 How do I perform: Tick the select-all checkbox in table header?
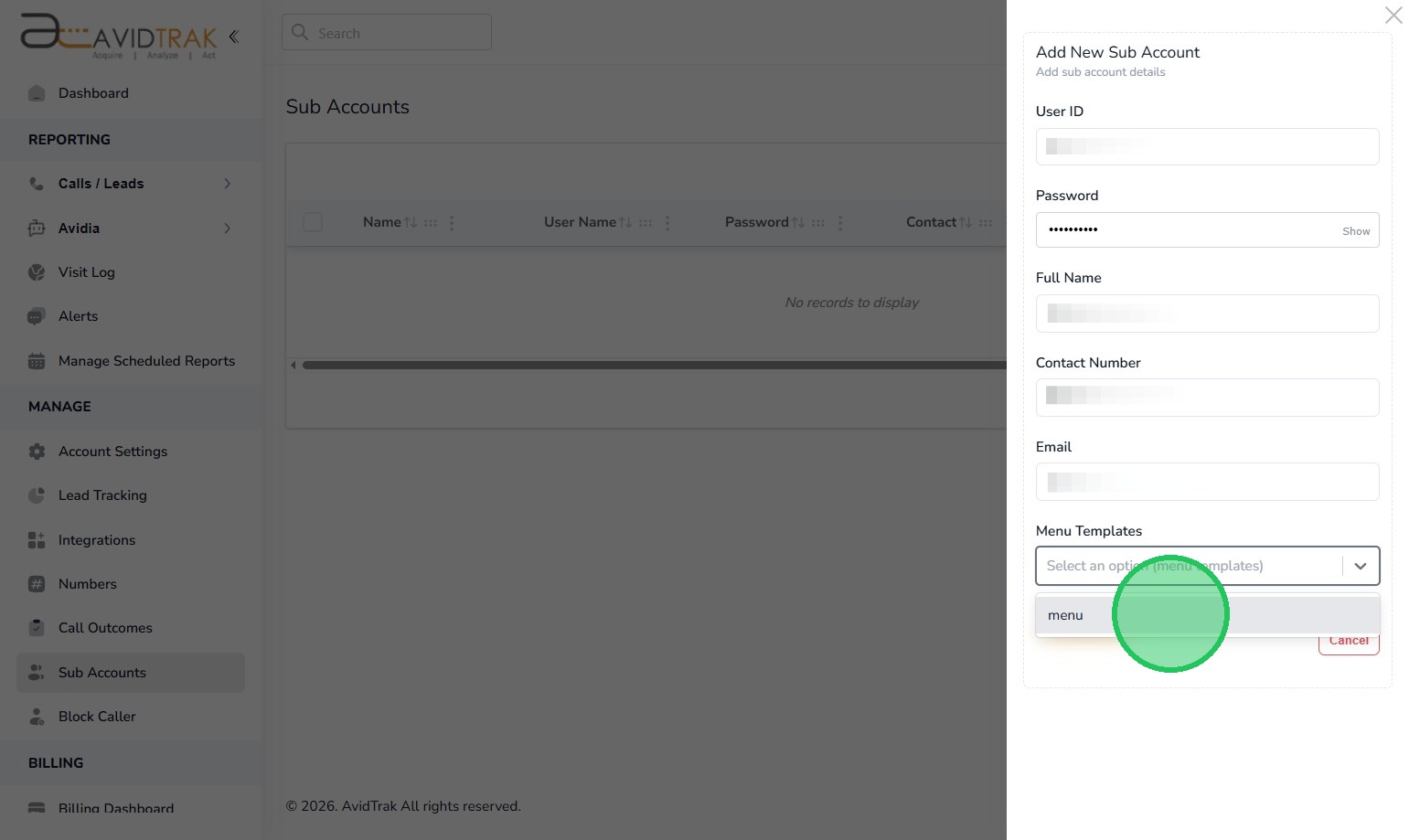pos(313,222)
